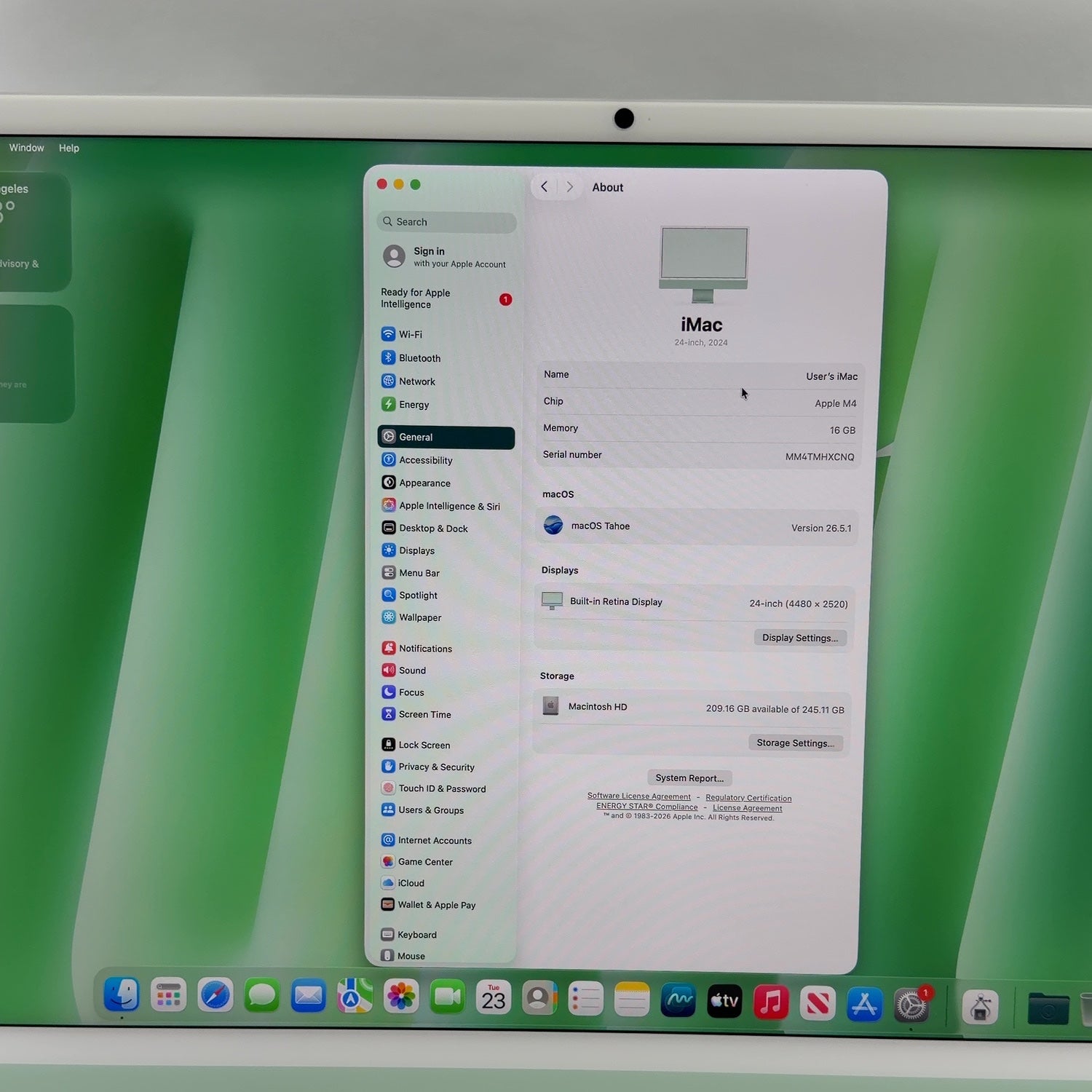Open the ENERGY STAR Compliance link
The image size is (1092, 1092).
[647, 807]
